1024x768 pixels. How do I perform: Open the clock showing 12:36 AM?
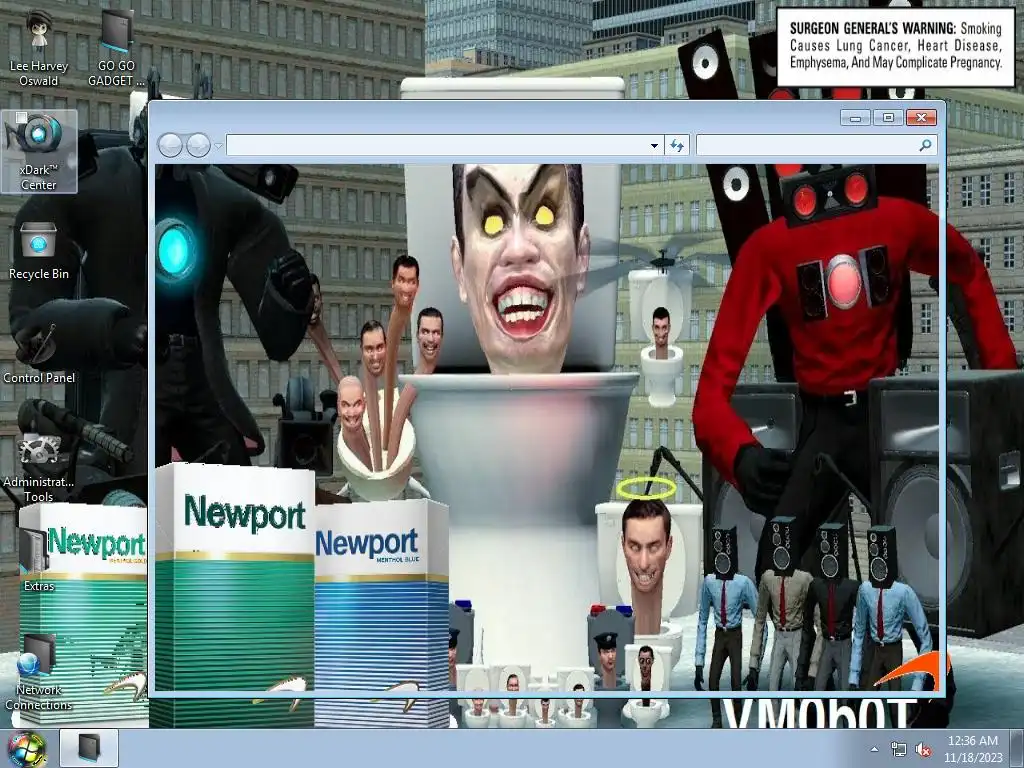pyautogui.click(x=973, y=749)
